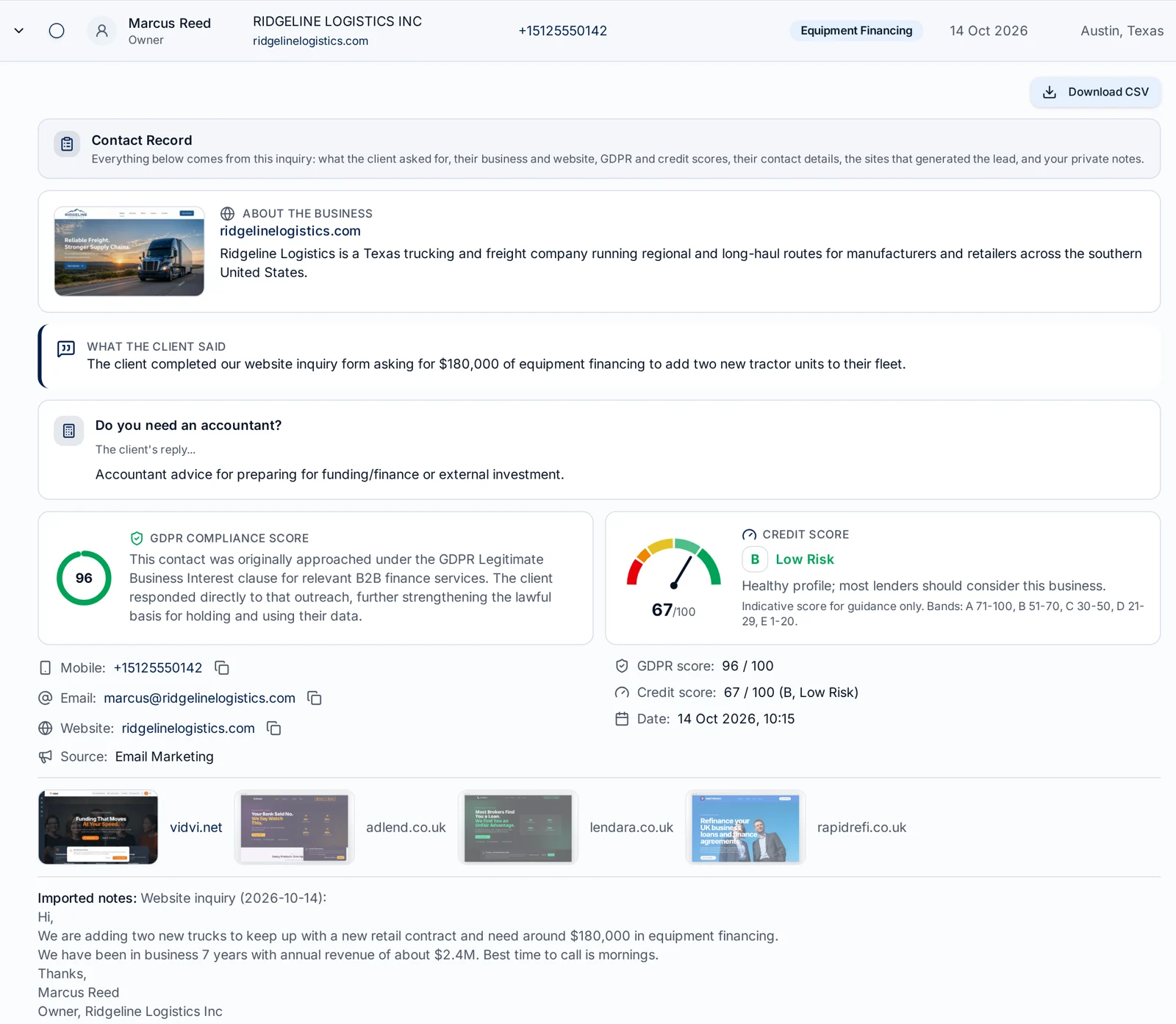1176x1024 pixels.
Task: Click the Equipment Financing tag
Action: 856,31
